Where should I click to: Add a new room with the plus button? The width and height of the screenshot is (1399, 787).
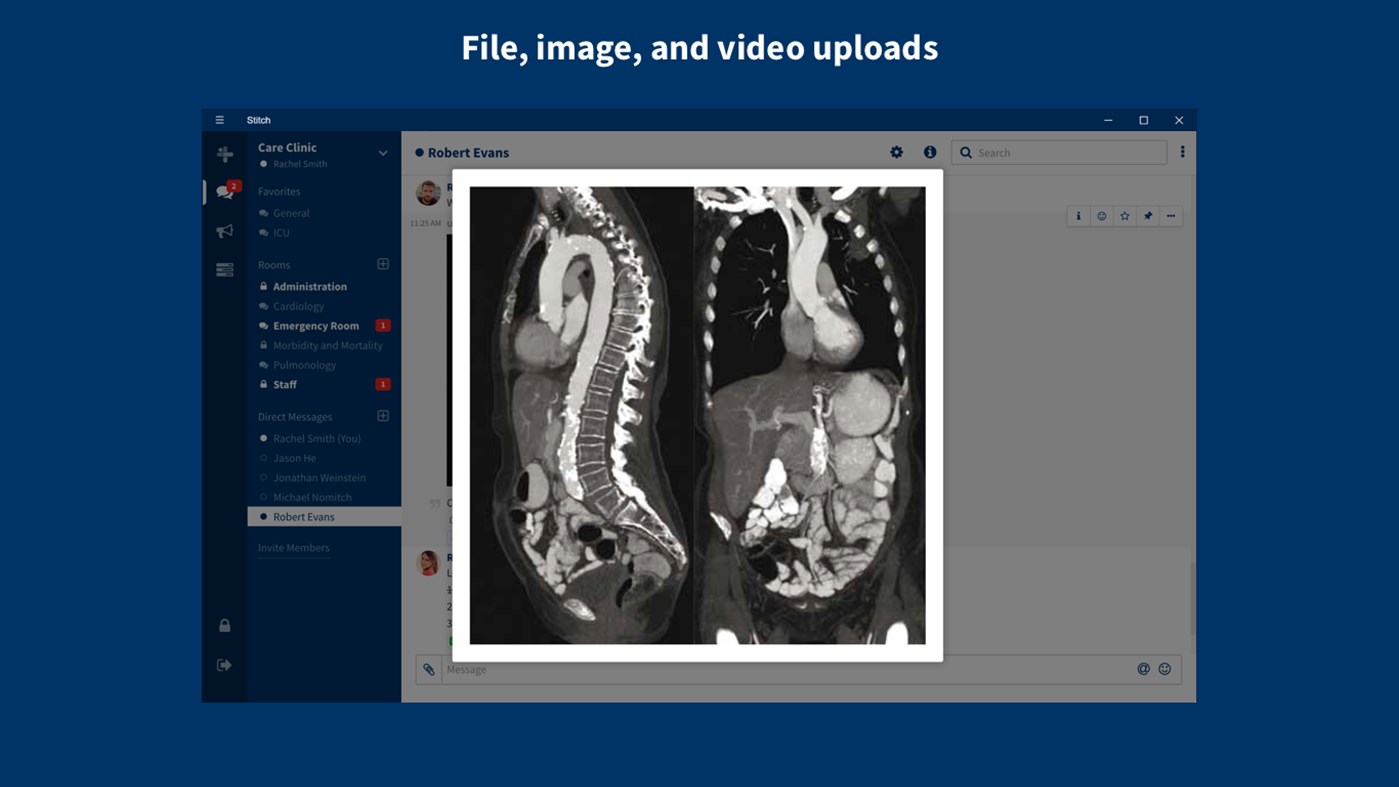383,263
